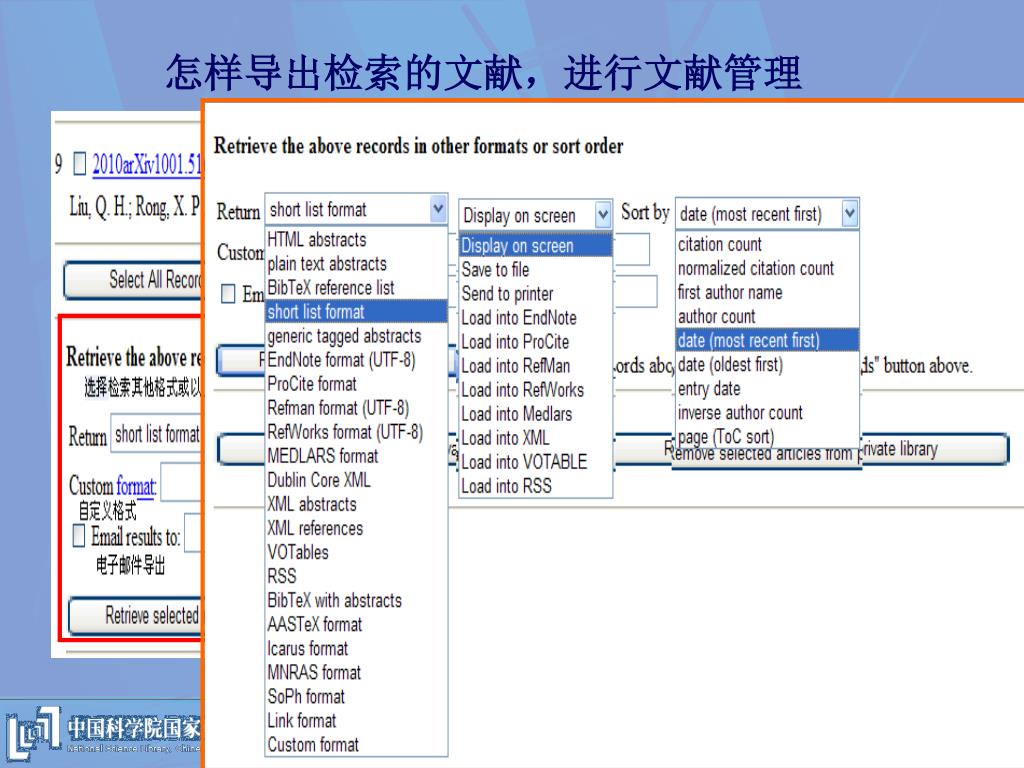
Task: Choose Load into XML
Action: click(536, 438)
